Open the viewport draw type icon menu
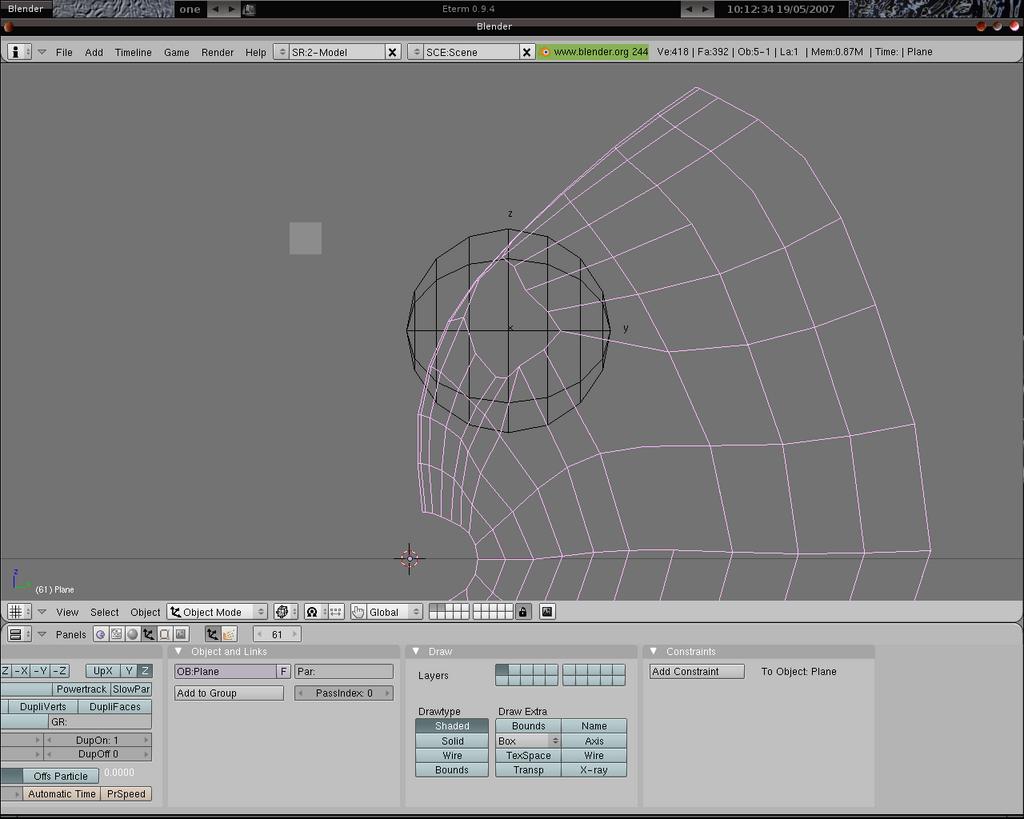The width and height of the screenshot is (1024, 819). click(x=285, y=612)
